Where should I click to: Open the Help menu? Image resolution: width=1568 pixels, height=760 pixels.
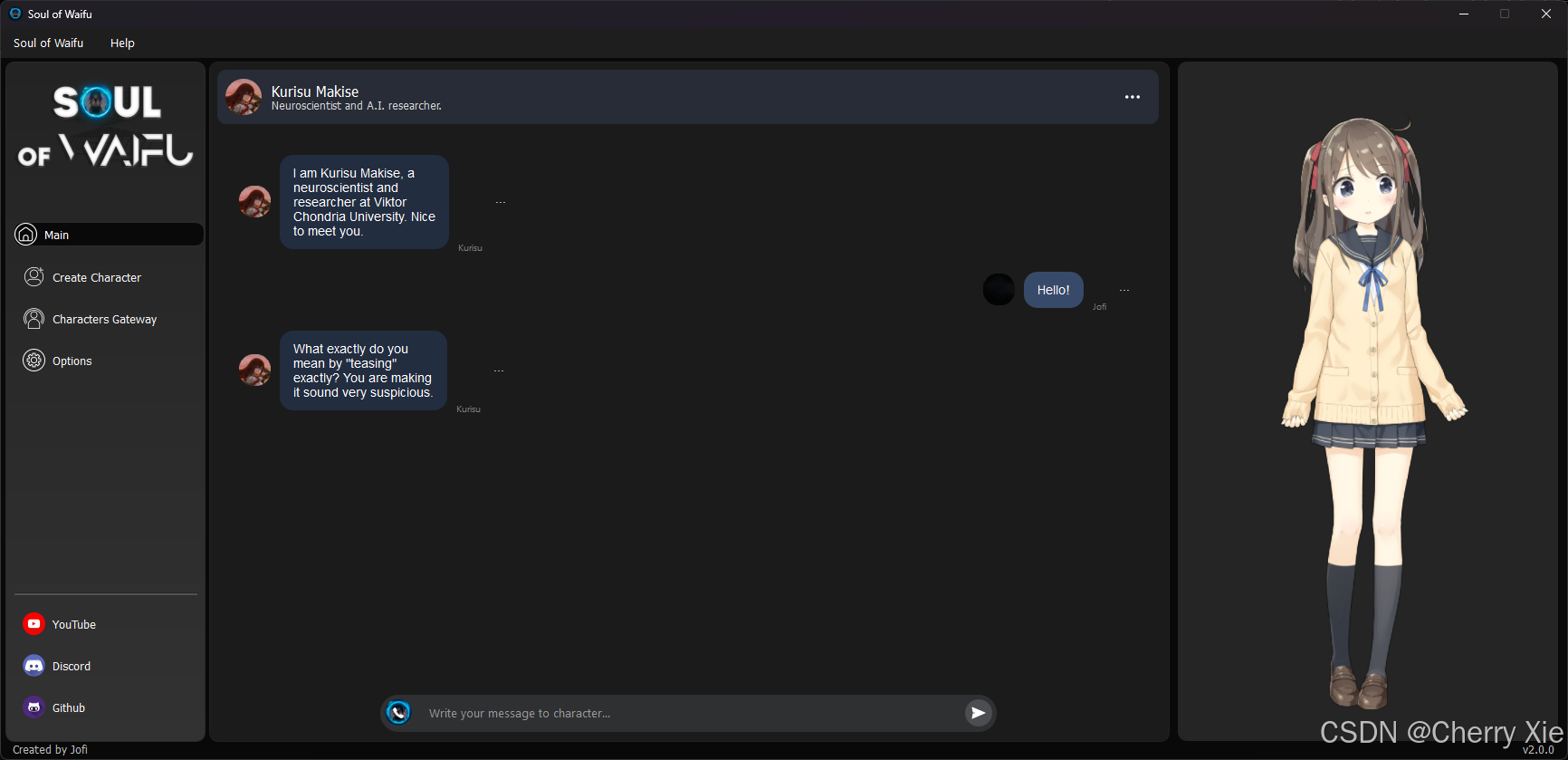[122, 43]
